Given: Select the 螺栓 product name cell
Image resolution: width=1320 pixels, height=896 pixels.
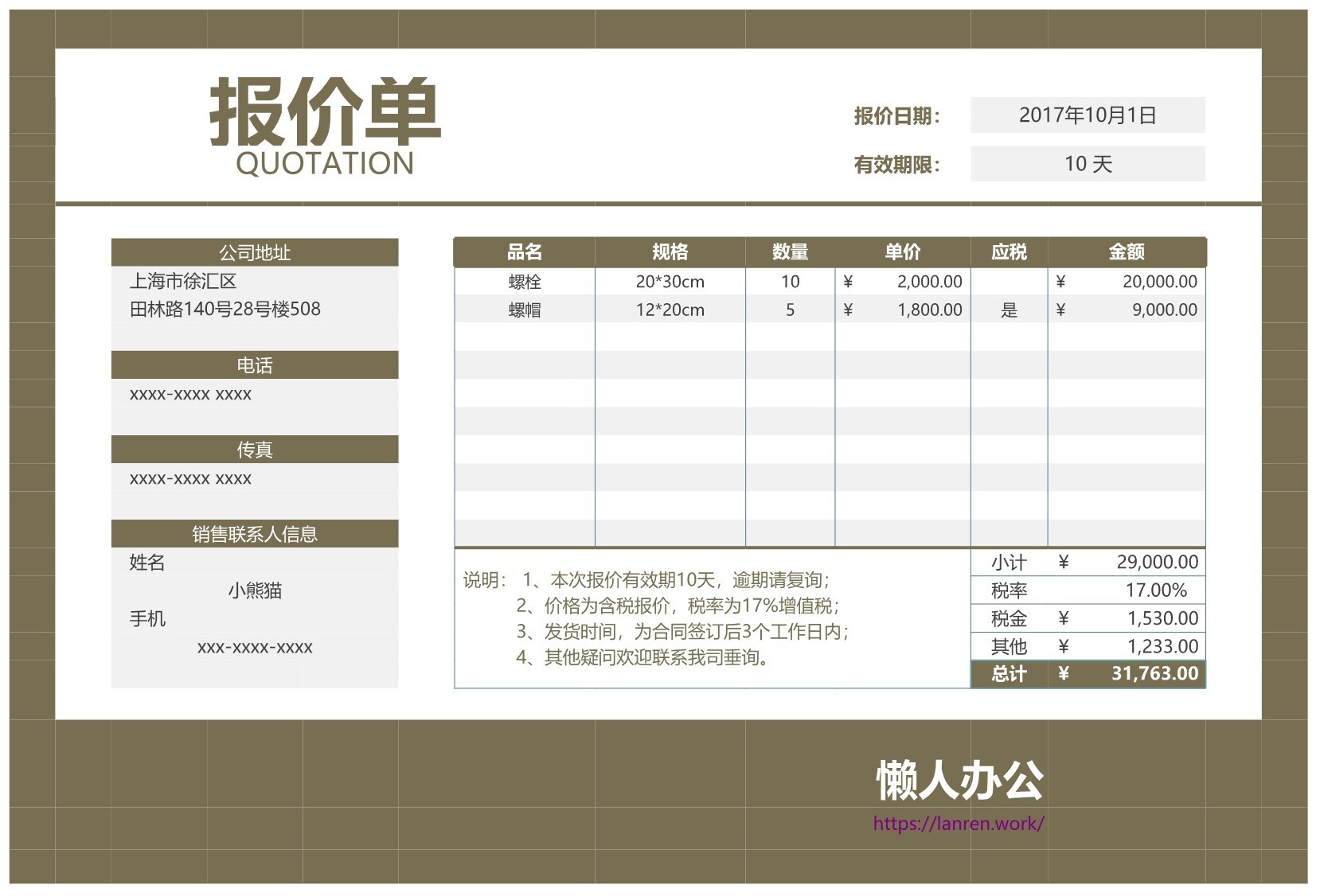Looking at the screenshot, I should [x=524, y=282].
